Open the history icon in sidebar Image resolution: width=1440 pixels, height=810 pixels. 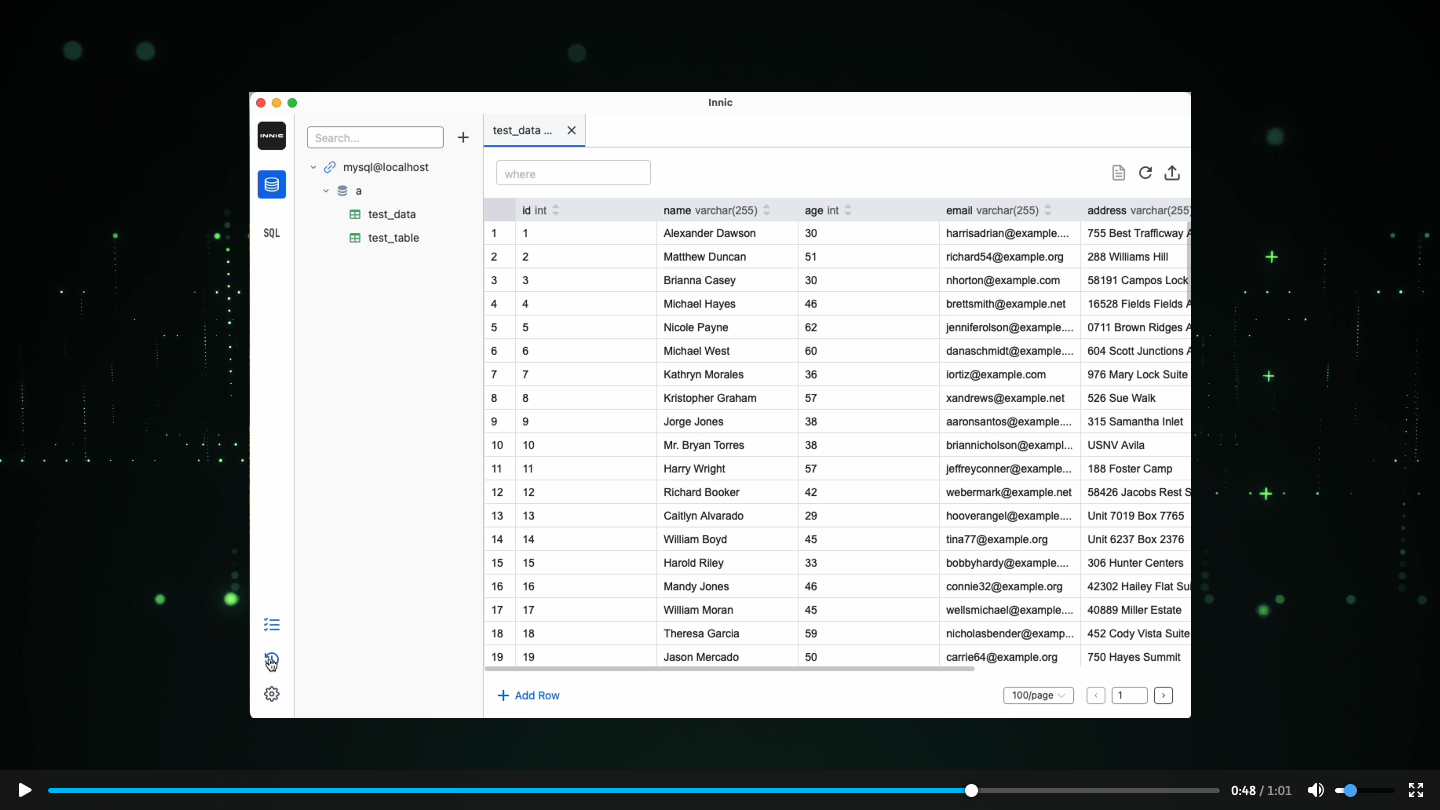(x=271, y=660)
